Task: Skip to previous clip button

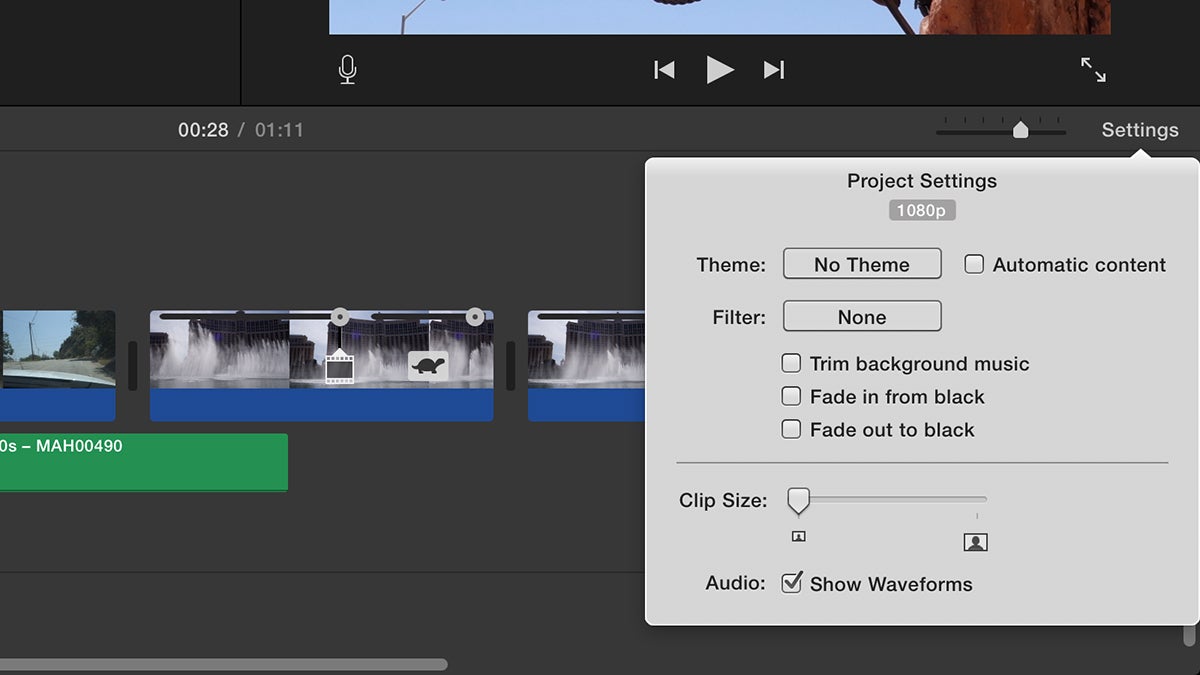Action: [x=664, y=69]
